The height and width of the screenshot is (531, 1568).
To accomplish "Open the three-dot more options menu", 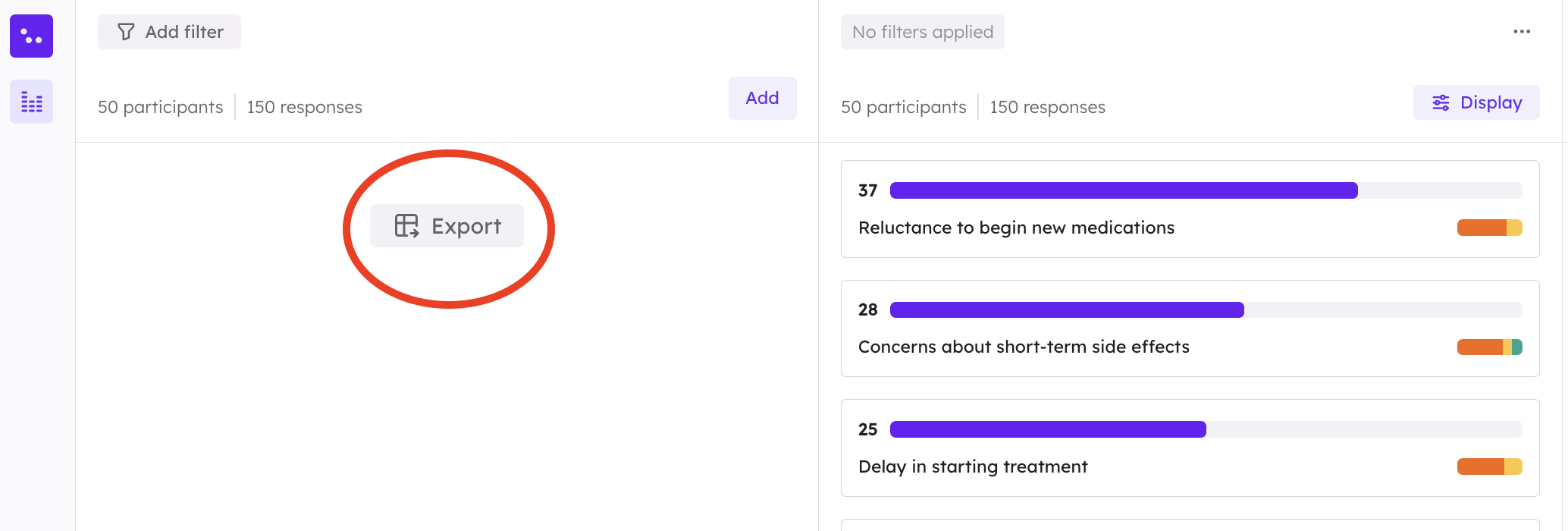I will point(1521,32).
